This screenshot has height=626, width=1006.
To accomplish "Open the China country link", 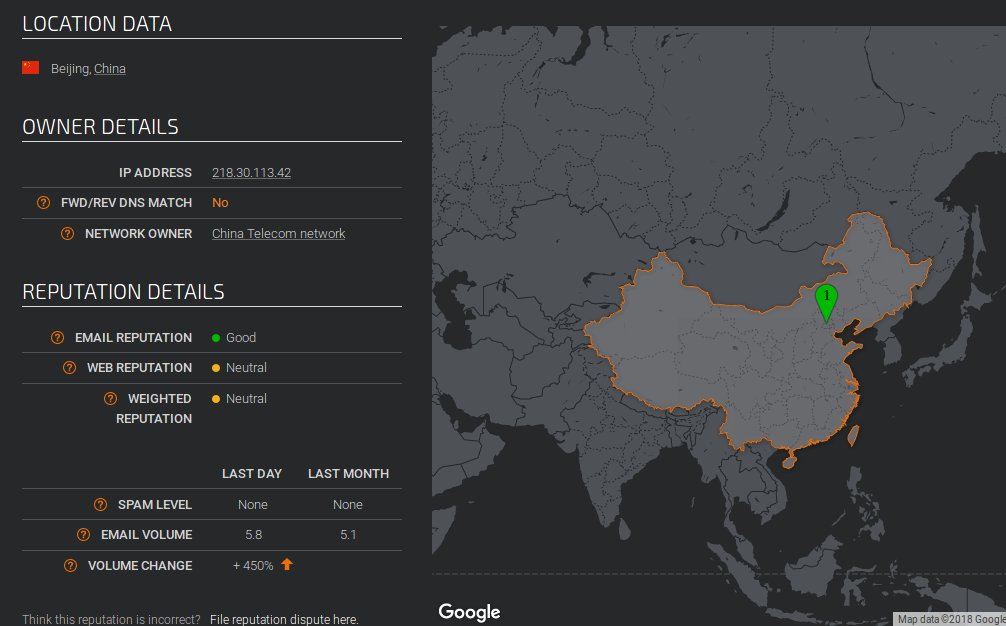I will pos(110,68).
